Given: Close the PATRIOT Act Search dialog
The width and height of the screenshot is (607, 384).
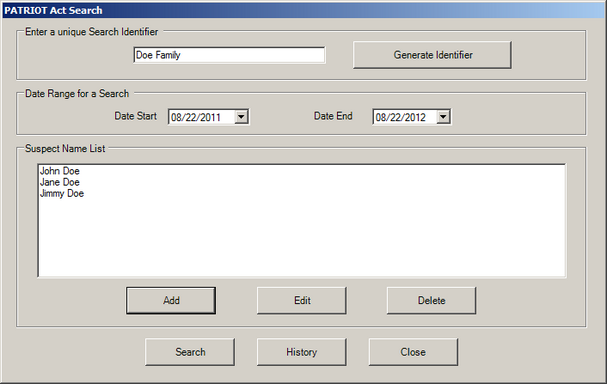Looking at the screenshot, I should click(x=413, y=352).
